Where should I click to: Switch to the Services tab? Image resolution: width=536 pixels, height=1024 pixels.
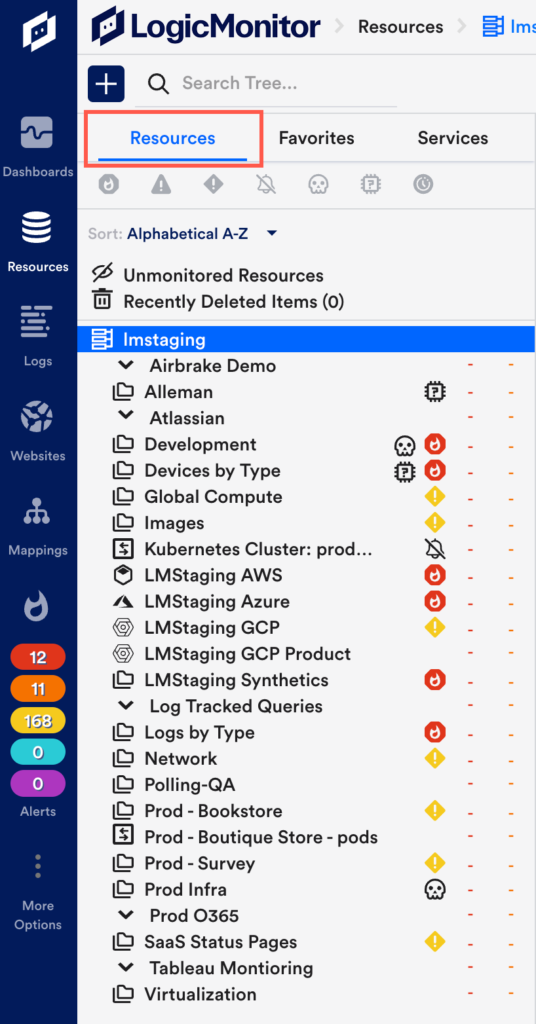[x=452, y=138]
